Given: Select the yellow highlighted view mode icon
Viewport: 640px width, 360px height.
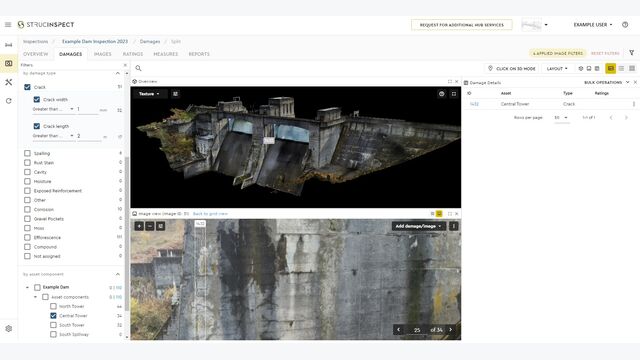Looking at the screenshot, I should pos(611,69).
